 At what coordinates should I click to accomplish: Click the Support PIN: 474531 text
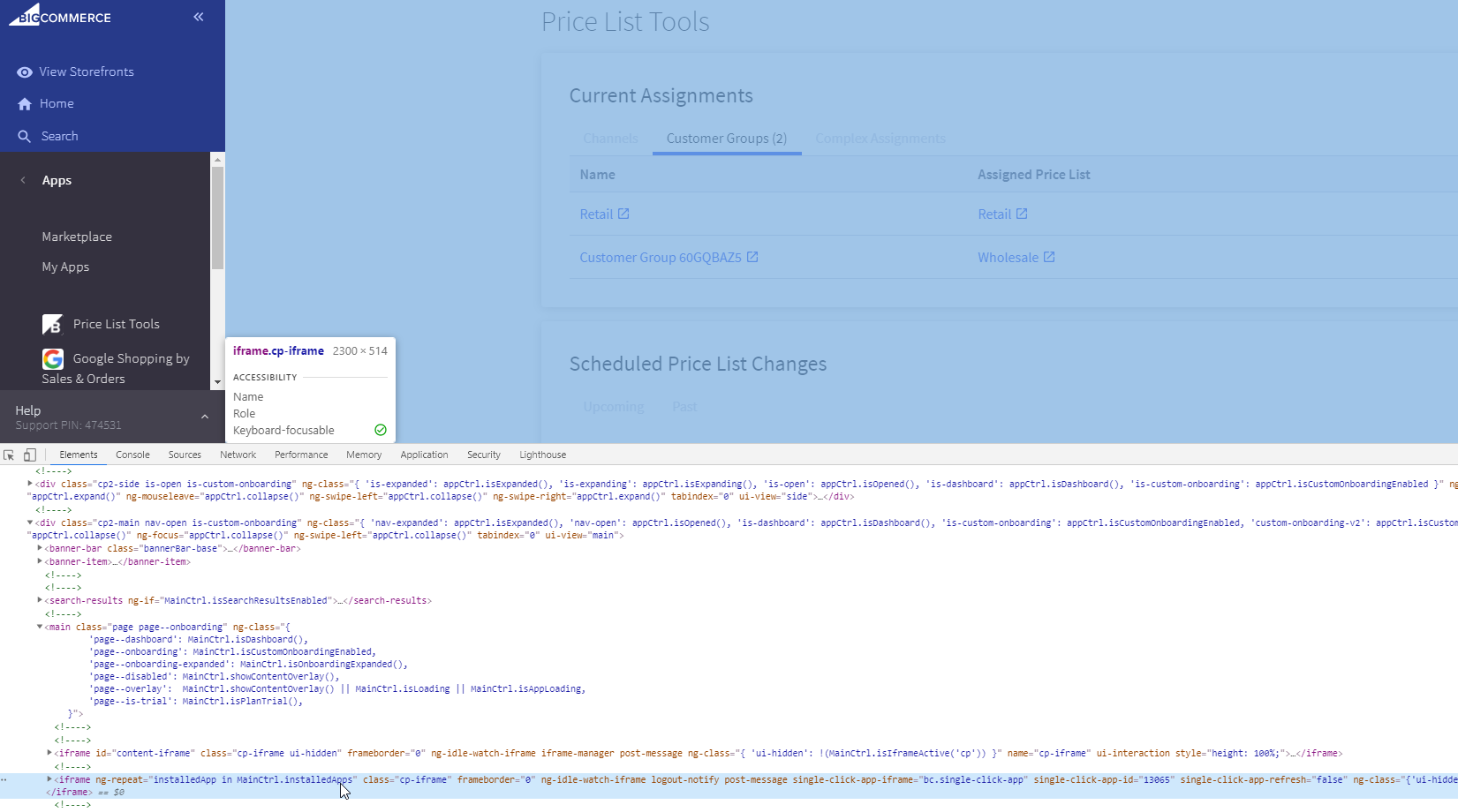click(68, 425)
